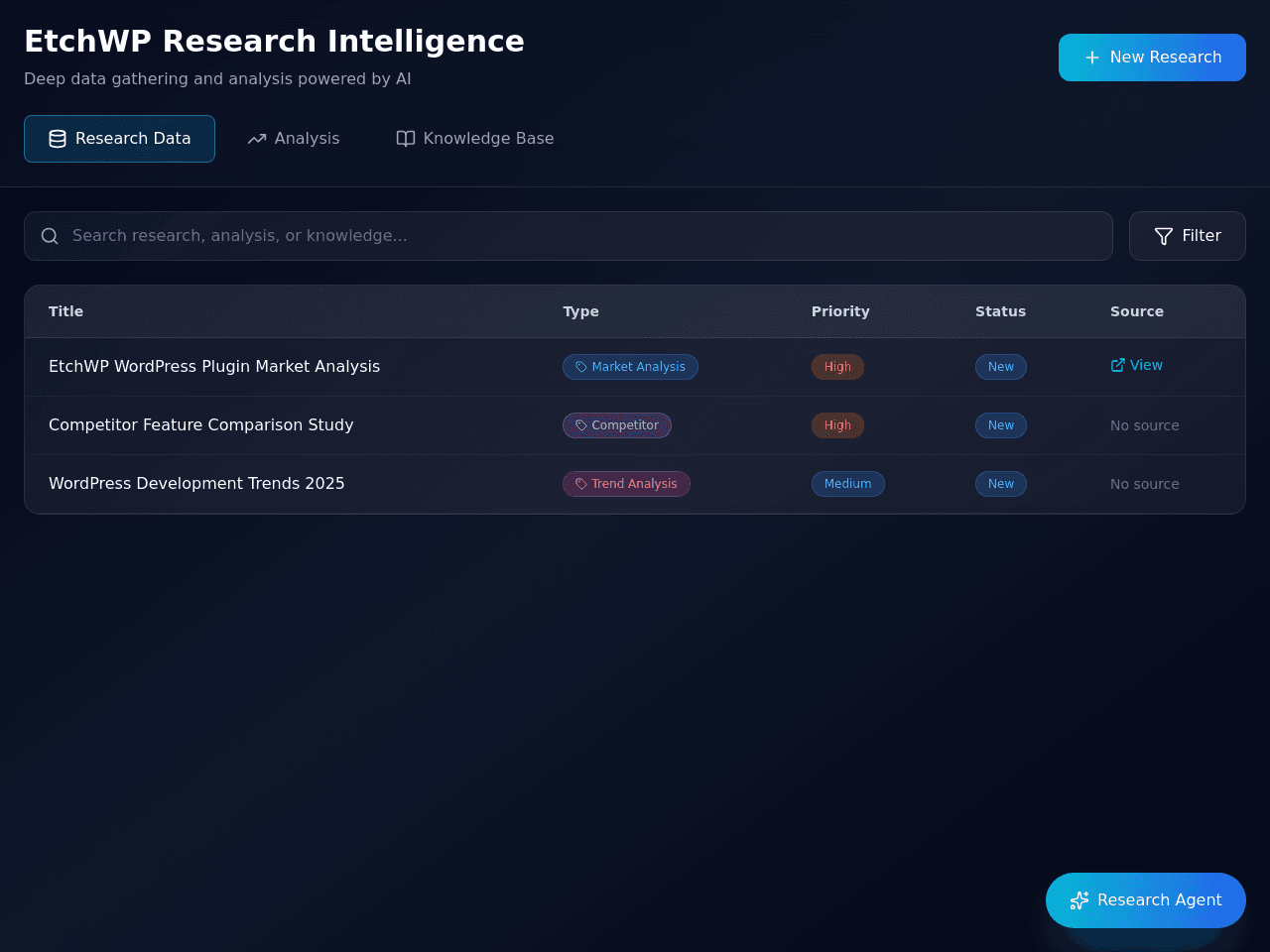Viewport: 1270px width, 952px height.
Task: Click the Type column header
Action: [580, 311]
